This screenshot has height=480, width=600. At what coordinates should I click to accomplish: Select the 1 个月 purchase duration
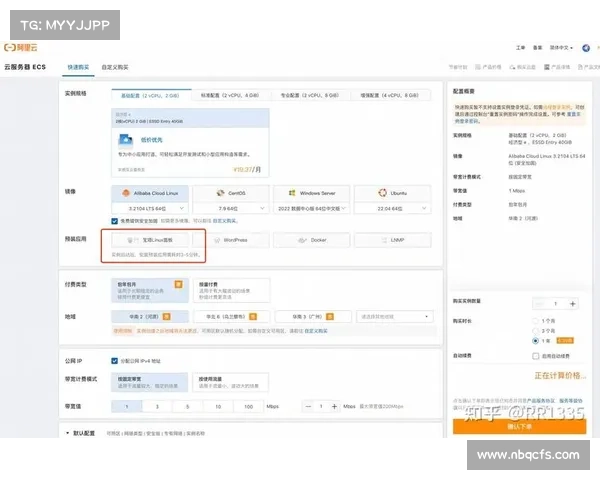(536, 321)
